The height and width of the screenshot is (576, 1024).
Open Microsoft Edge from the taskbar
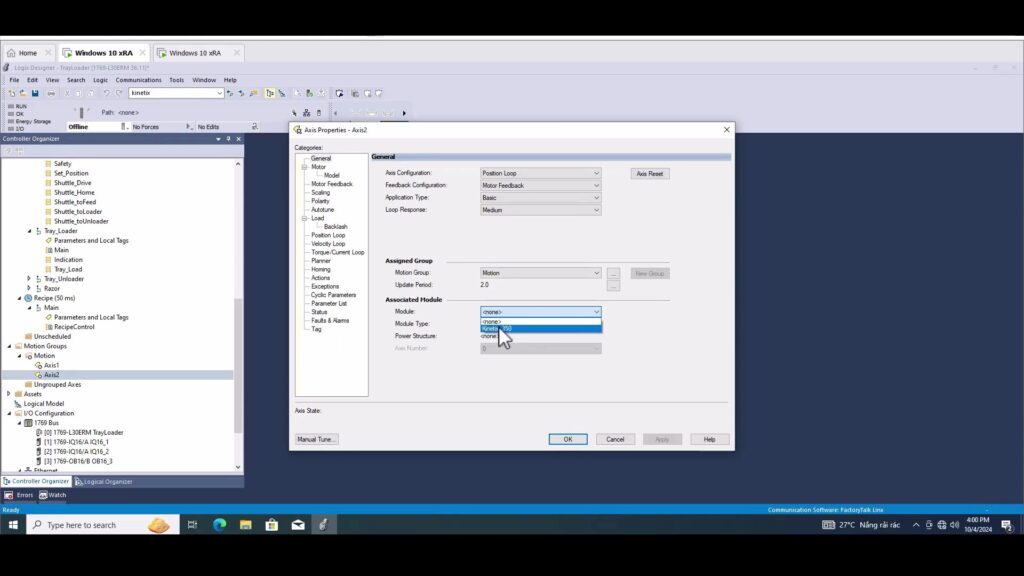(x=219, y=525)
